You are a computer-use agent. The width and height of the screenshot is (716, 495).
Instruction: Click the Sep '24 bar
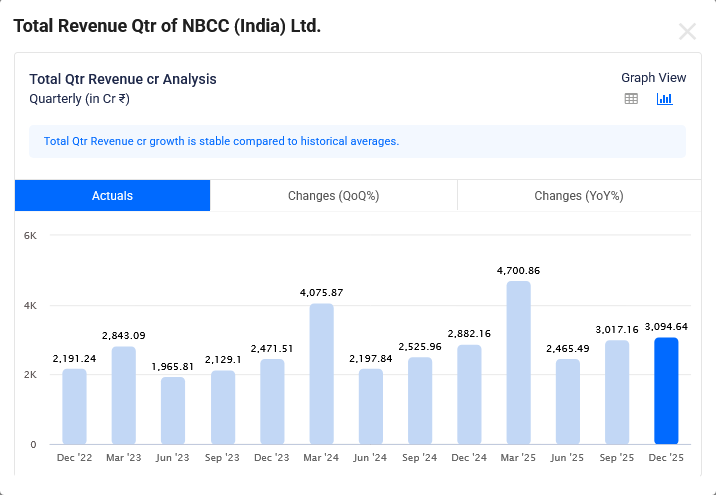coord(420,400)
